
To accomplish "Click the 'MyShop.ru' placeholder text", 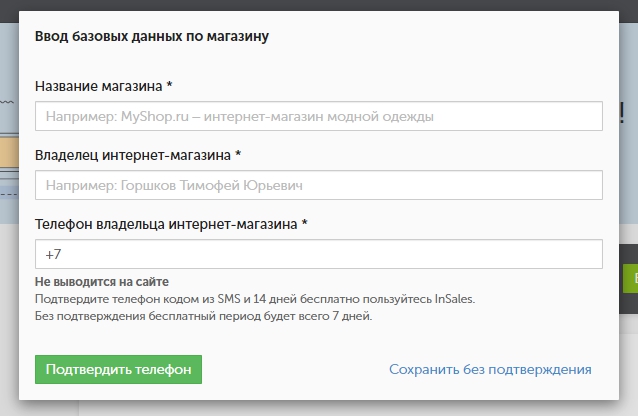I will [155, 117].
